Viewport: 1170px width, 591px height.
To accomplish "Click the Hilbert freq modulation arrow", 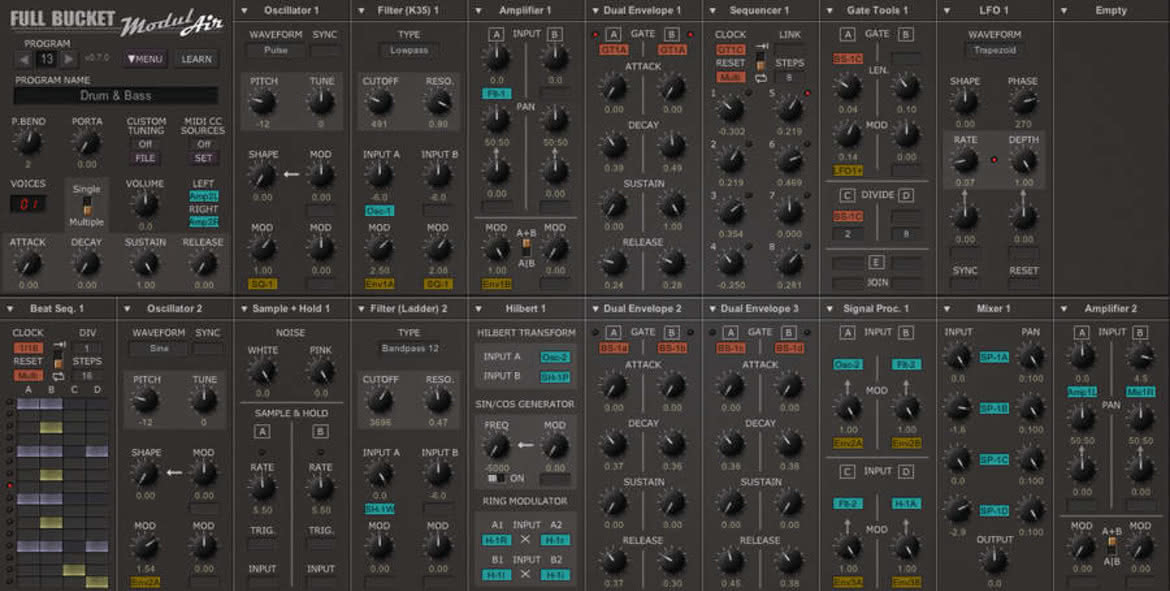I will (x=525, y=445).
